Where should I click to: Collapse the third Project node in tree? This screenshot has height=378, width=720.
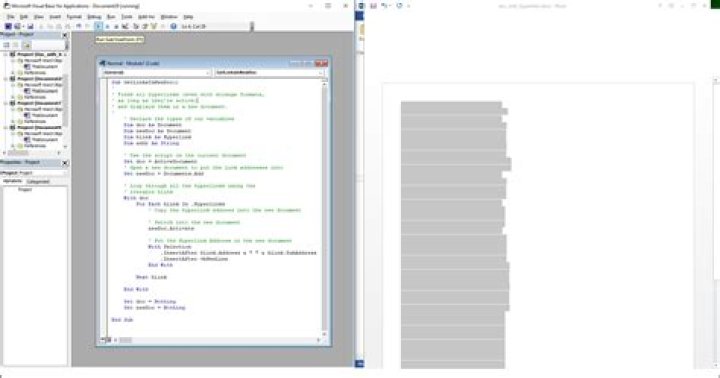click(6, 103)
